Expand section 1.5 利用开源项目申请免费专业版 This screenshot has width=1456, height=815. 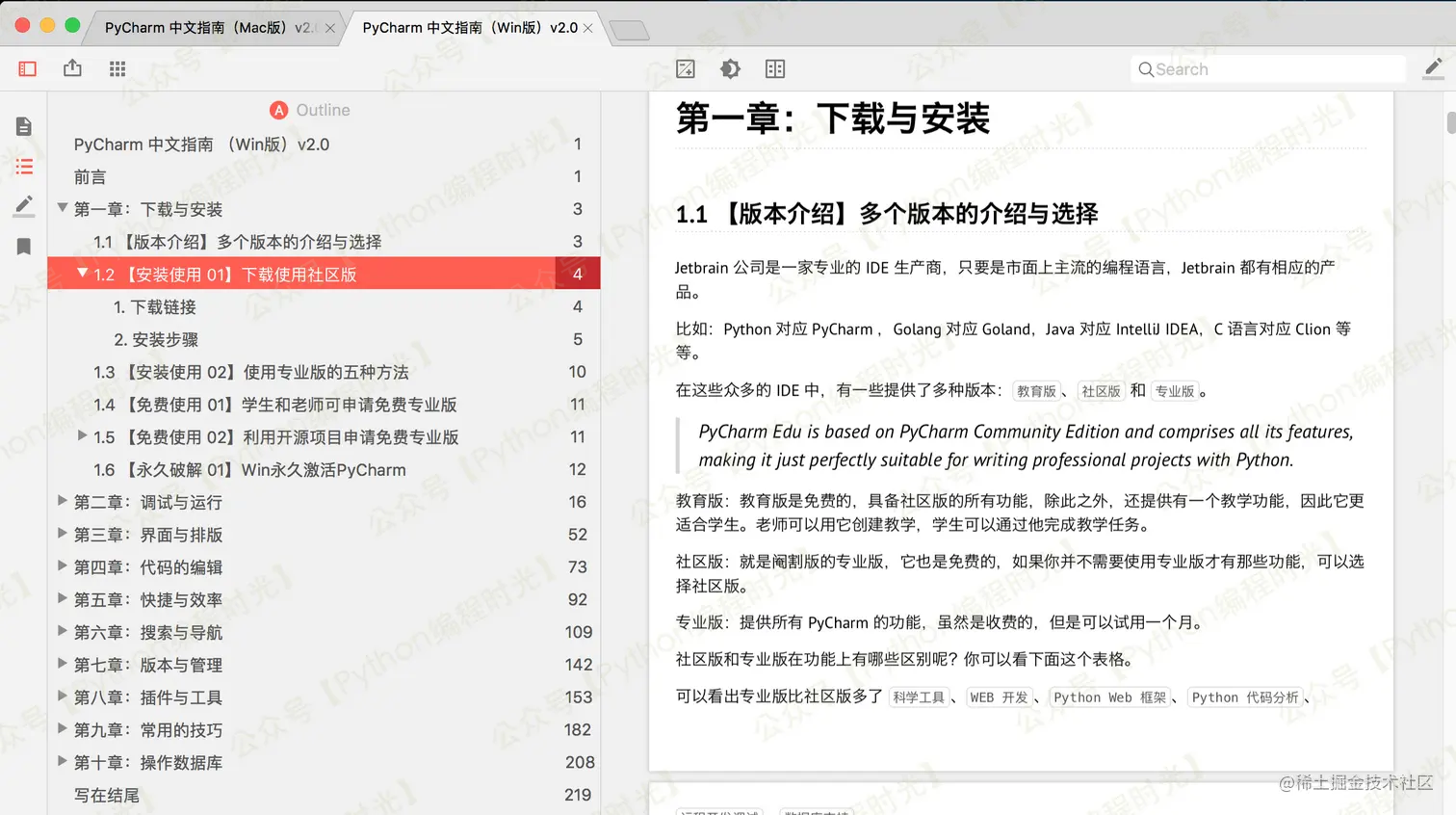tap(82, 436)
